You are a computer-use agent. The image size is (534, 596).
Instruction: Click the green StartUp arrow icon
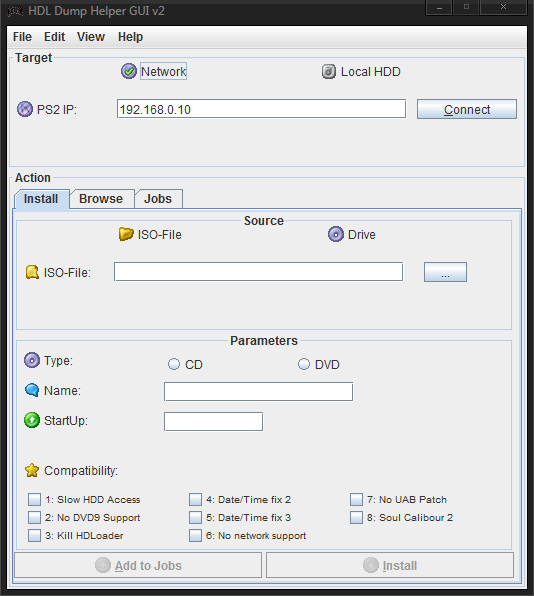tap(32, 420)
